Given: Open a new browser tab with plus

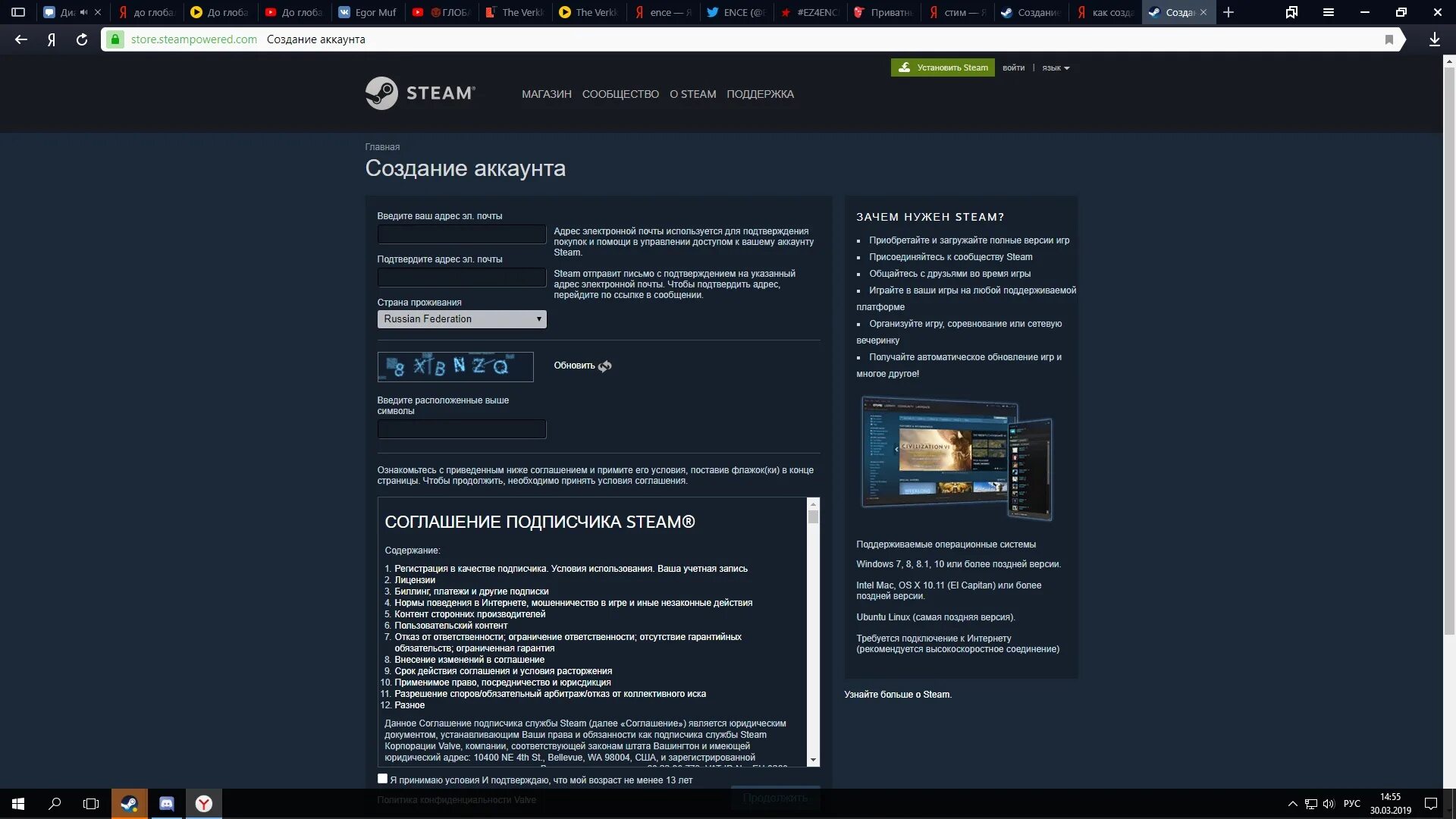Looking at the screenshot, I should [x=1228, y=12].
